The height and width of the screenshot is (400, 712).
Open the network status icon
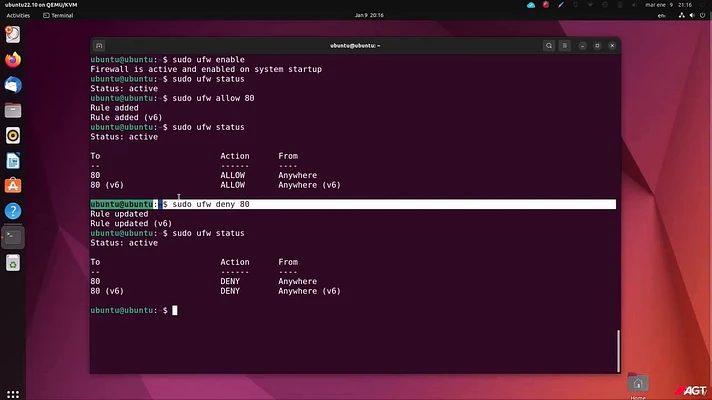click(682, 15)
